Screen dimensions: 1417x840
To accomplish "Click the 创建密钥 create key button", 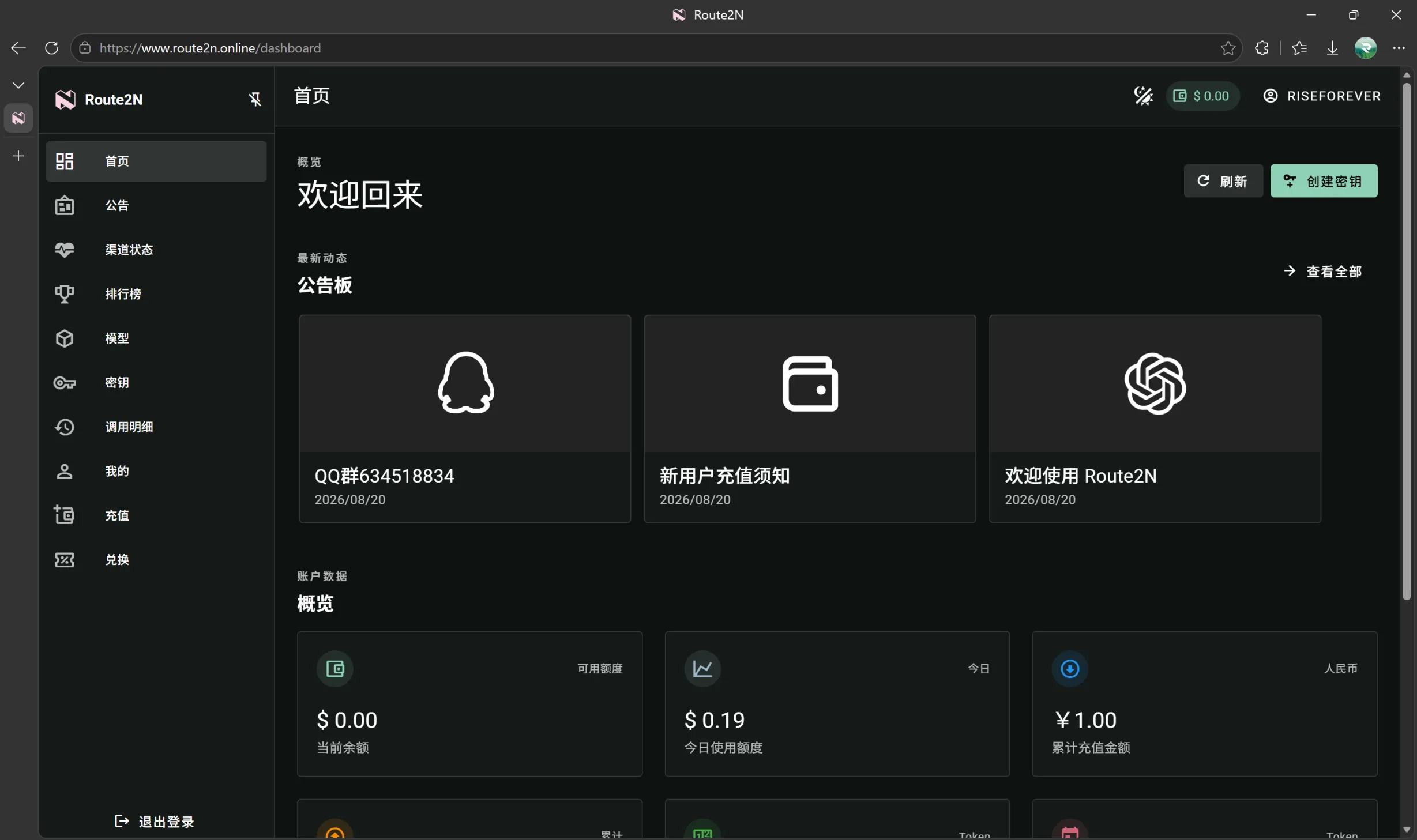I will [1324, 181].
